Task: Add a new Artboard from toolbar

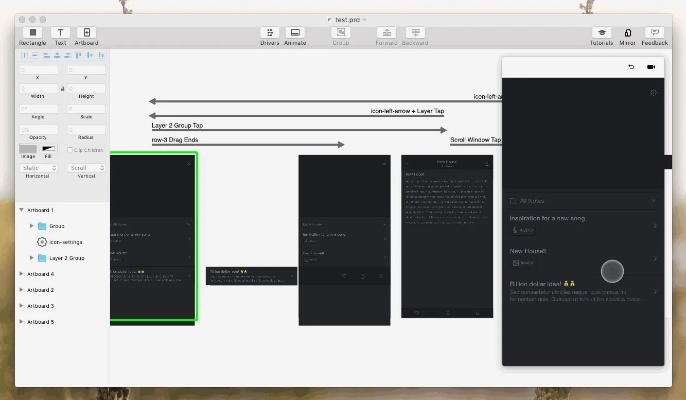Action: [86, 33]
